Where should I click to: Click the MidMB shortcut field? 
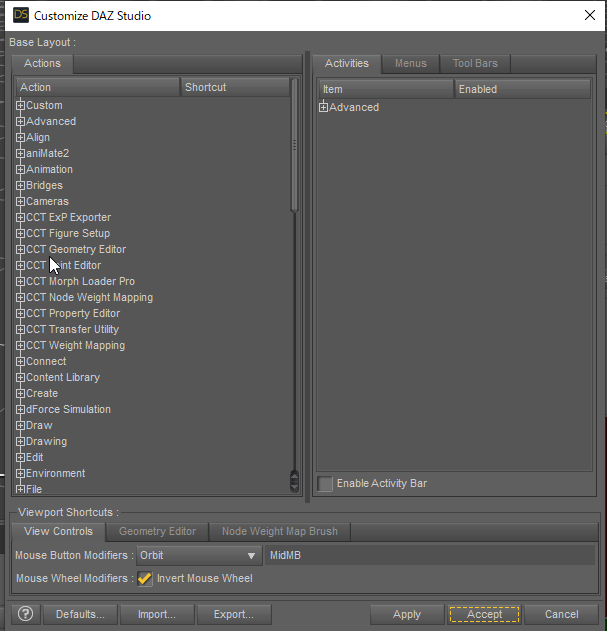click(x=430, y=555)
